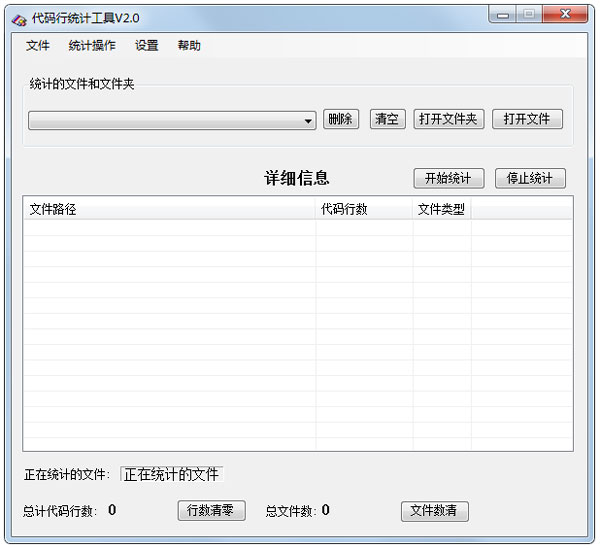The height and width of the screenshot is (548, 600).
Task: Click the 清空 button
Action: click(x=387, y=120)
